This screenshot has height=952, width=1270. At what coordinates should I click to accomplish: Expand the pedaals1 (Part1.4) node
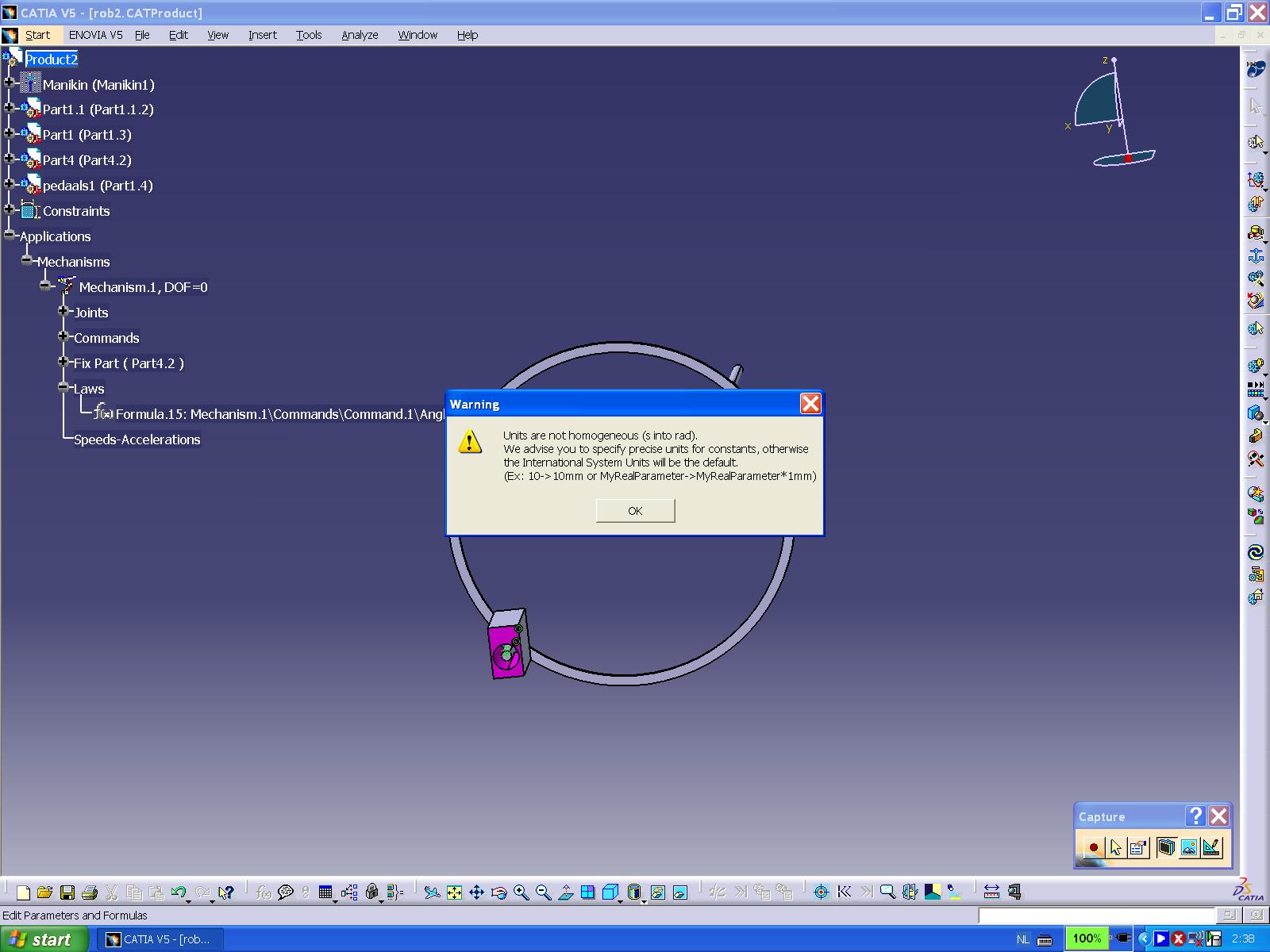point(10,184)
